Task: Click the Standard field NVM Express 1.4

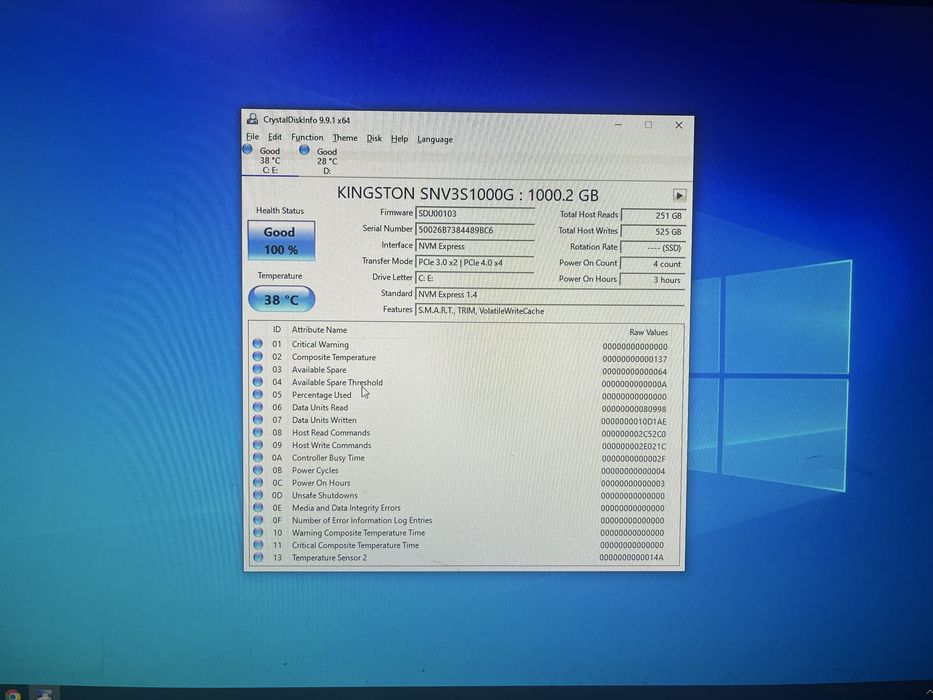Action: pyautogui.click(x=550, y=295)
